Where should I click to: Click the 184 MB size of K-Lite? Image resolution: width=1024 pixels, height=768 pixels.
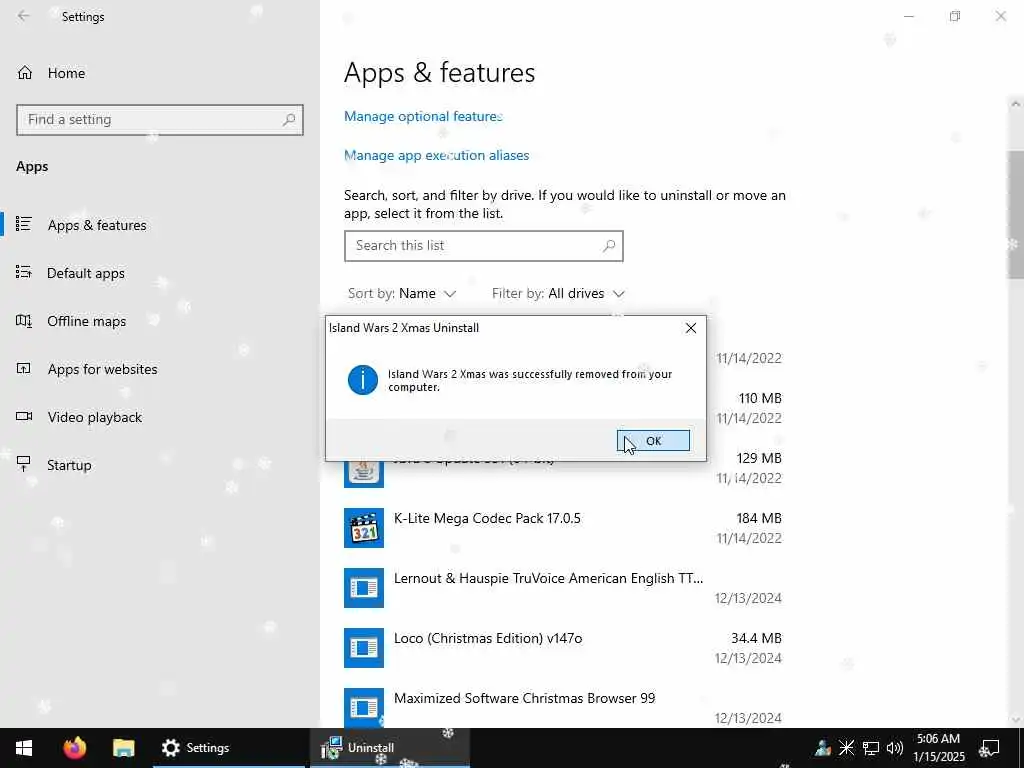point(759,518)
